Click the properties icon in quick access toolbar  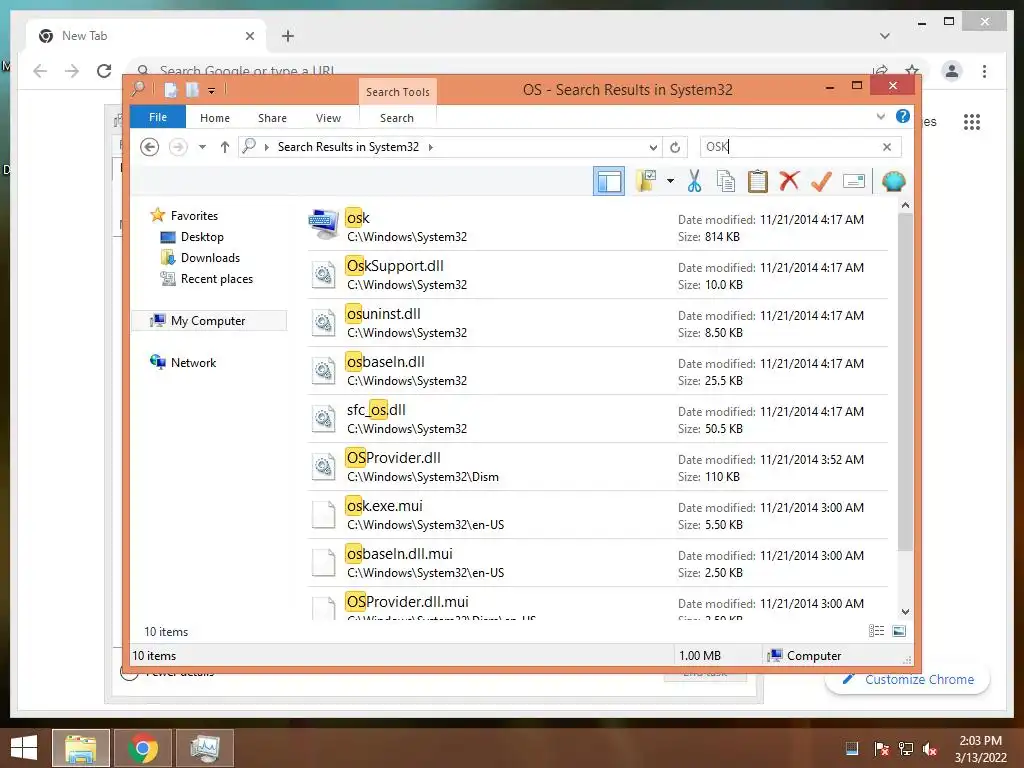pos(170,90)
